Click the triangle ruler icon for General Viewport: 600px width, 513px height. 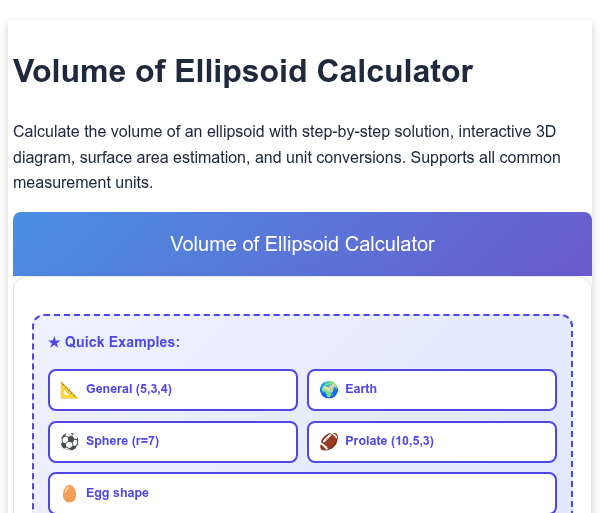[69, 390]
